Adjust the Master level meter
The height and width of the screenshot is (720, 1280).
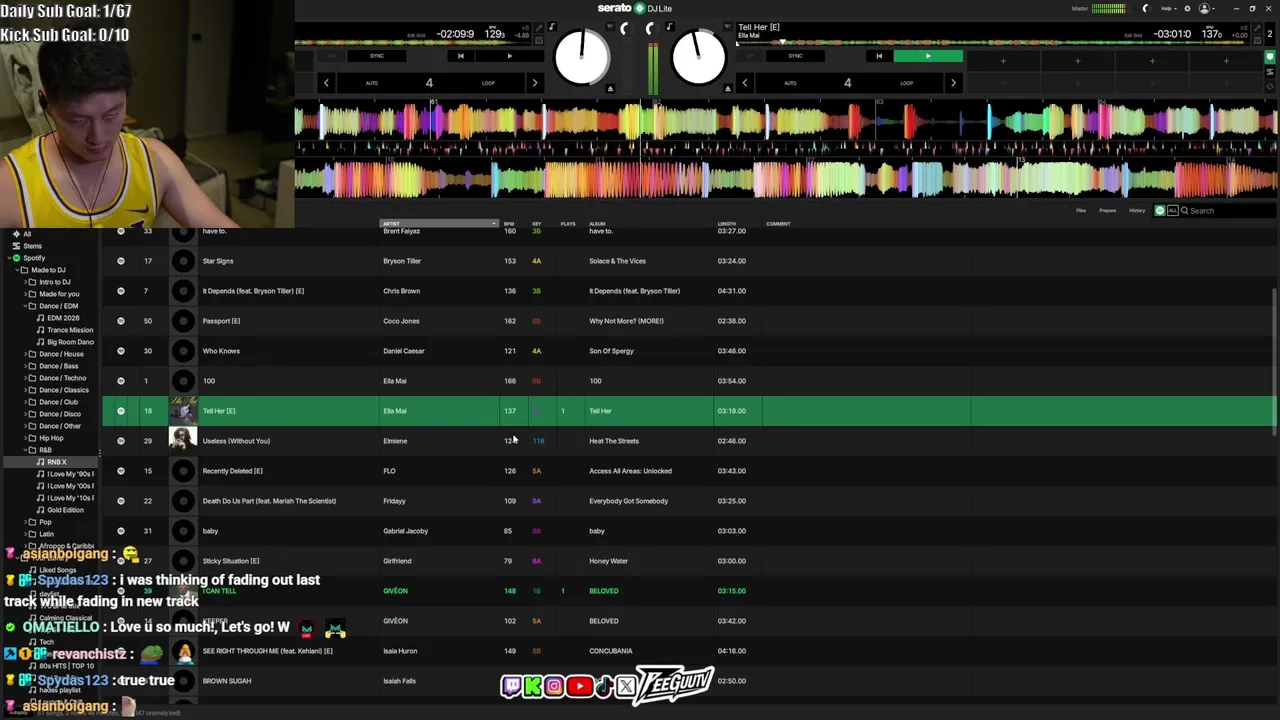1108,9
